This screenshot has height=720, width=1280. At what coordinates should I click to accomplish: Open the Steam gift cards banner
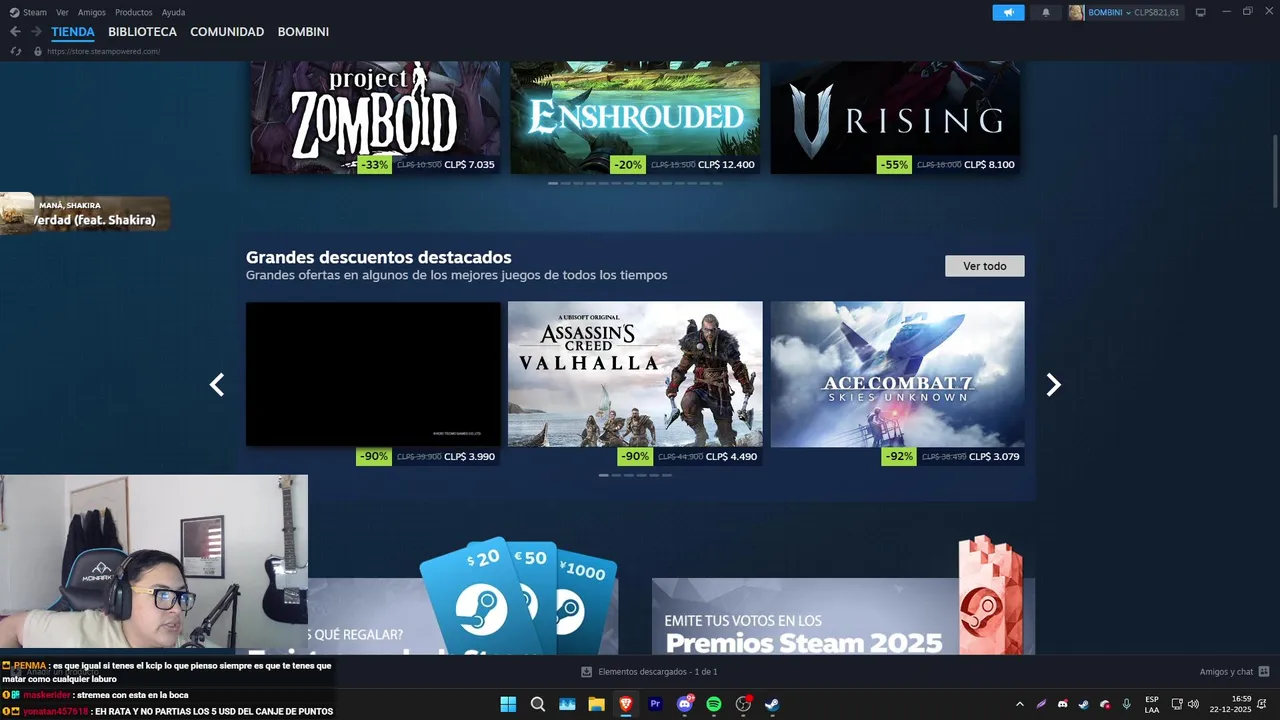463,595
